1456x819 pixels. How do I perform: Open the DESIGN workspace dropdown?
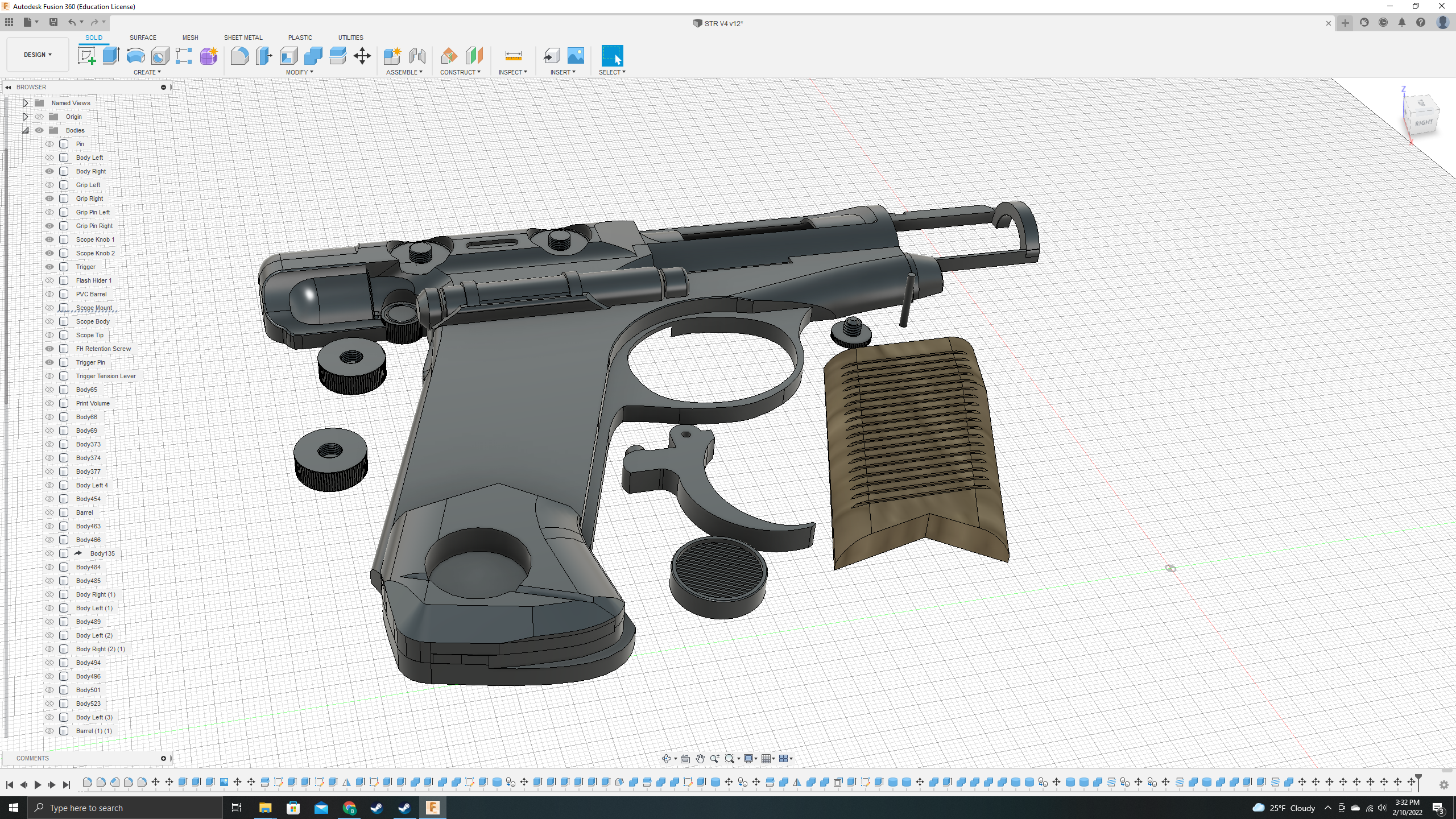(38, 55)
